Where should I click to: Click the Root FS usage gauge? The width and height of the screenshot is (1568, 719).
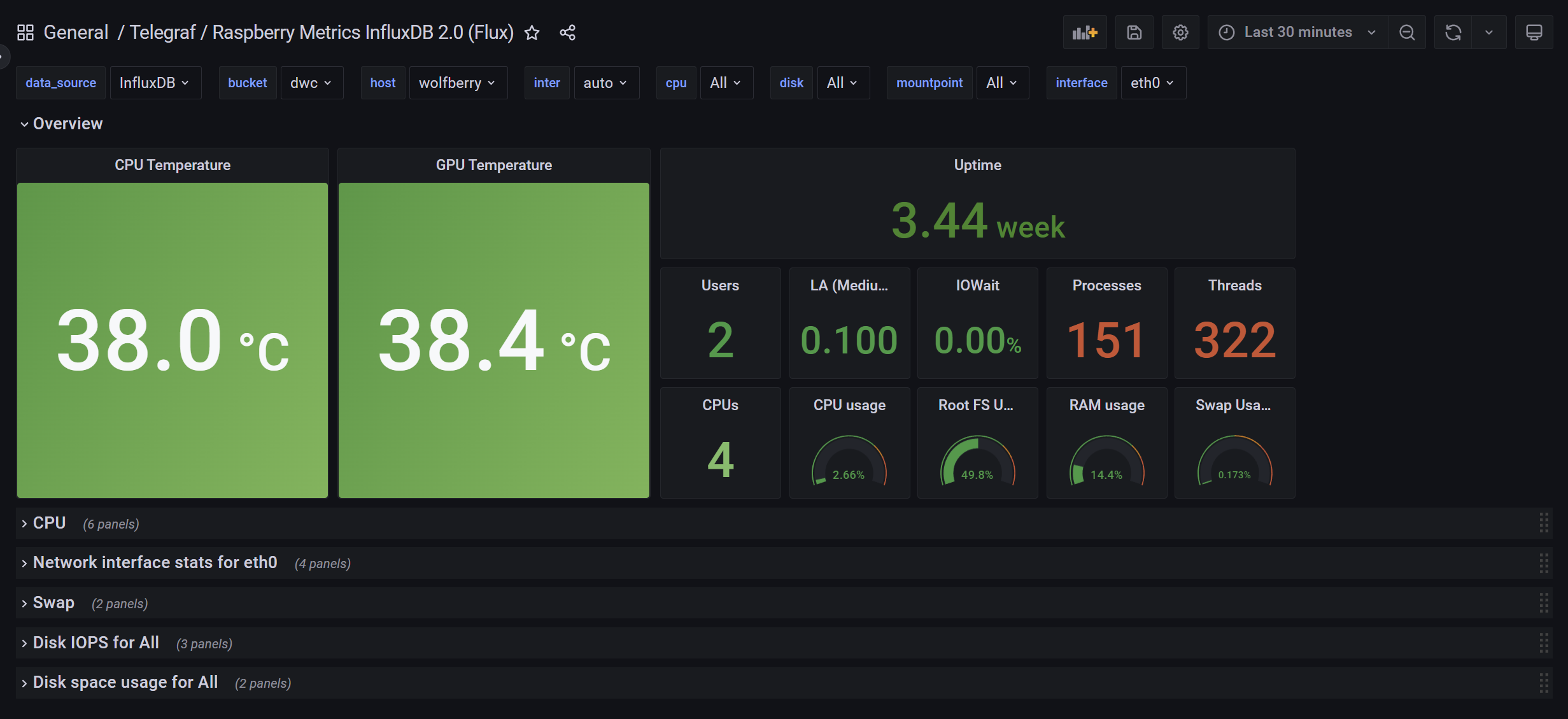[977, 461]
